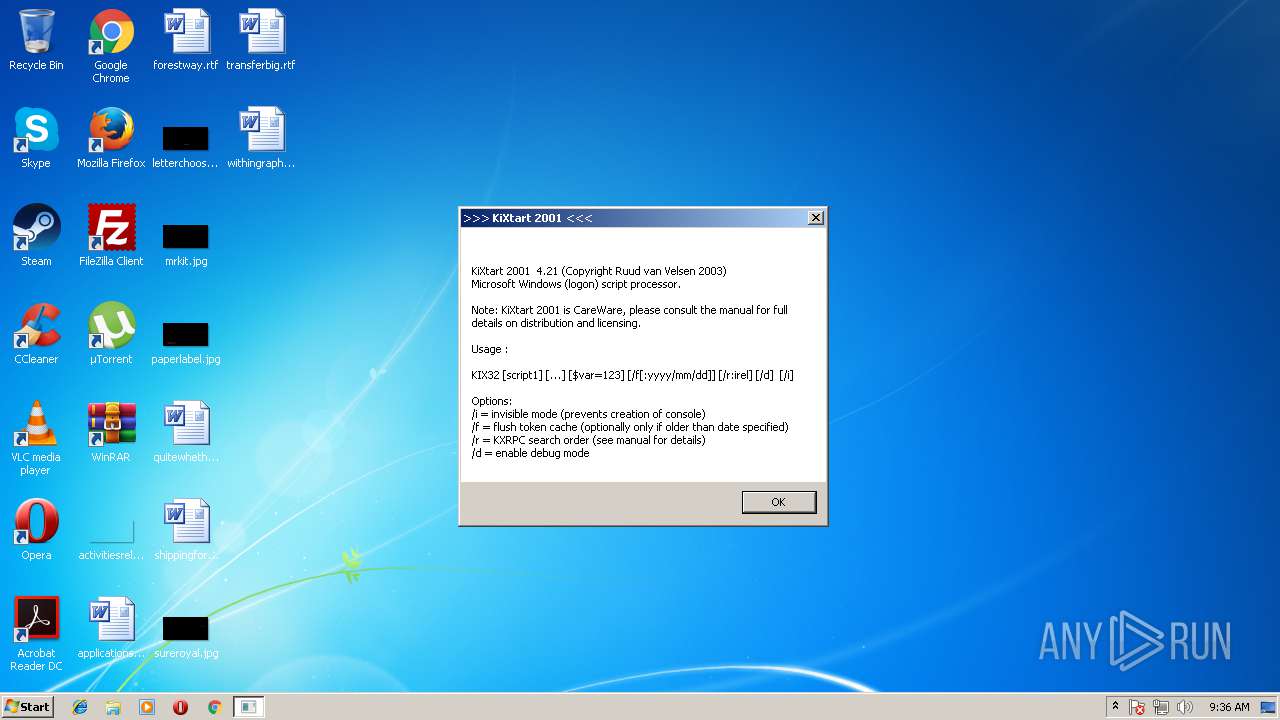Launch Internet Explorer from the taskbar

(80, 707)
